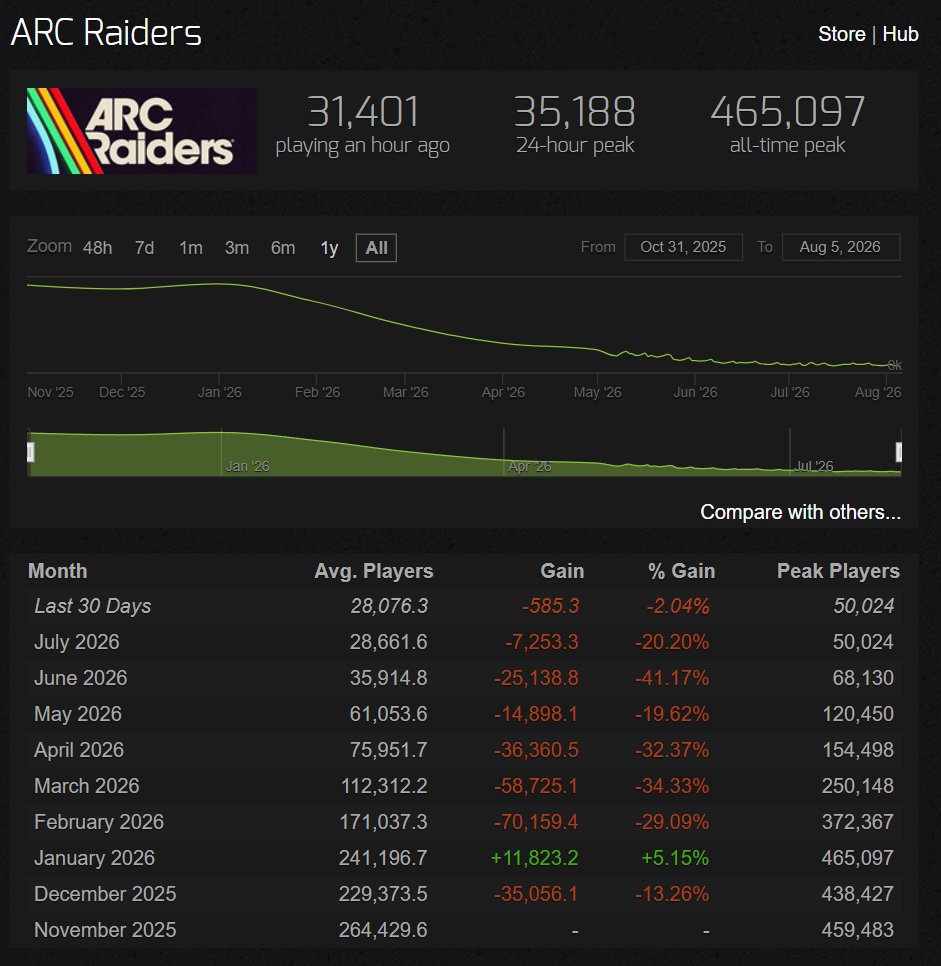Viewport: 941px width, 966px height.
Task: Click the % Gain column header
Action: pos(681,571)
